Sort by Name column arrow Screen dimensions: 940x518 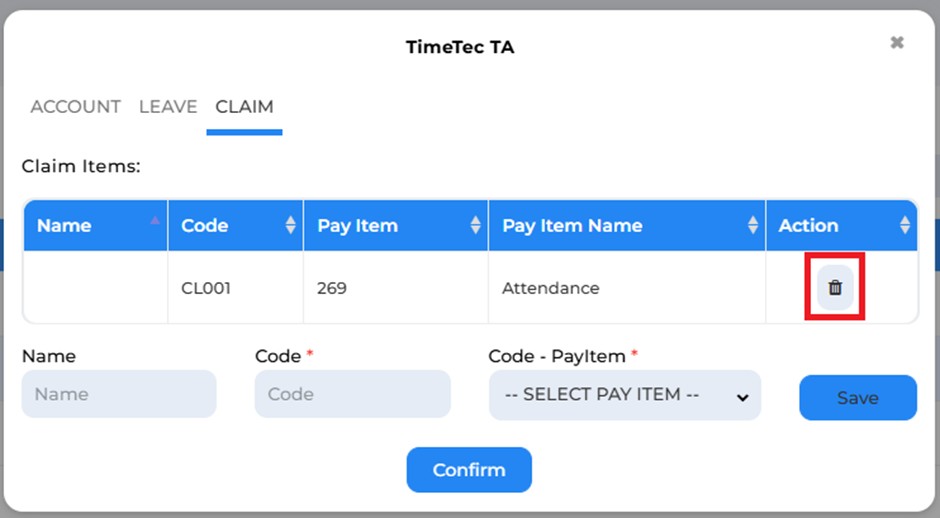click(x=155, y=221)
